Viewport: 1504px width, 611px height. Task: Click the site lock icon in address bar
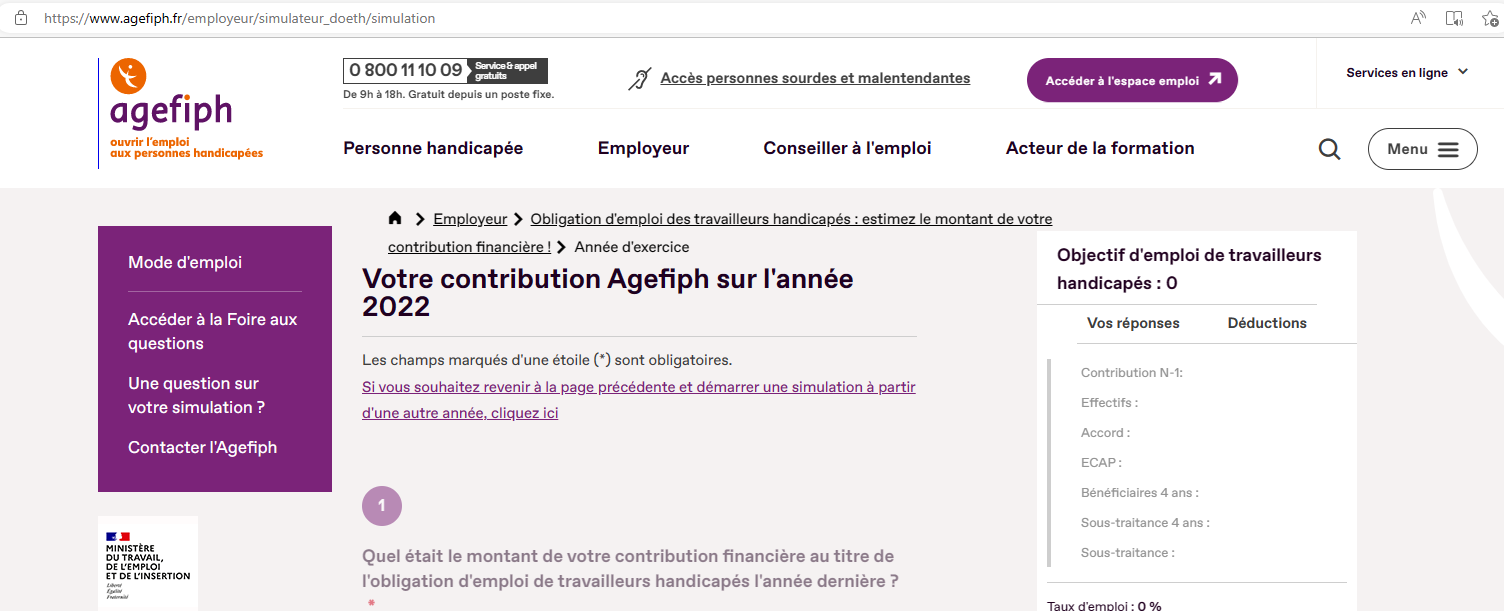point(21,18)
